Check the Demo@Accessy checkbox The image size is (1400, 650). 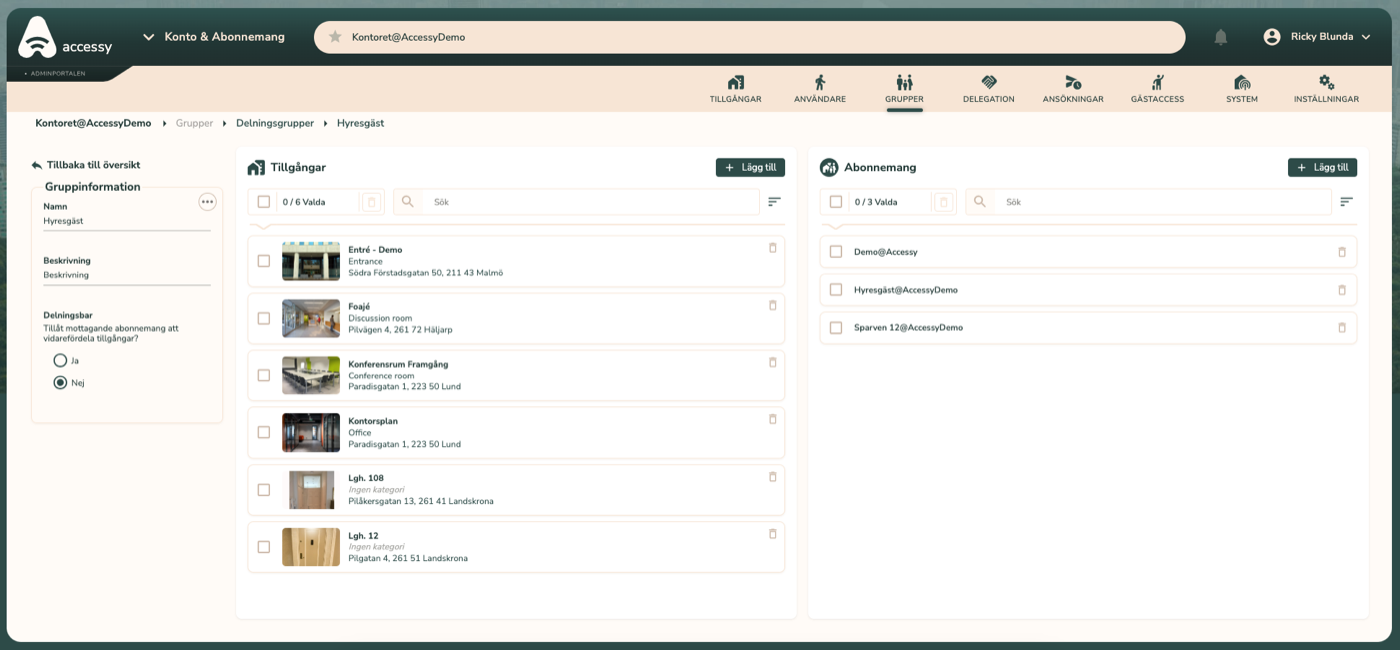pyautogui.click(x=836, y=252)
